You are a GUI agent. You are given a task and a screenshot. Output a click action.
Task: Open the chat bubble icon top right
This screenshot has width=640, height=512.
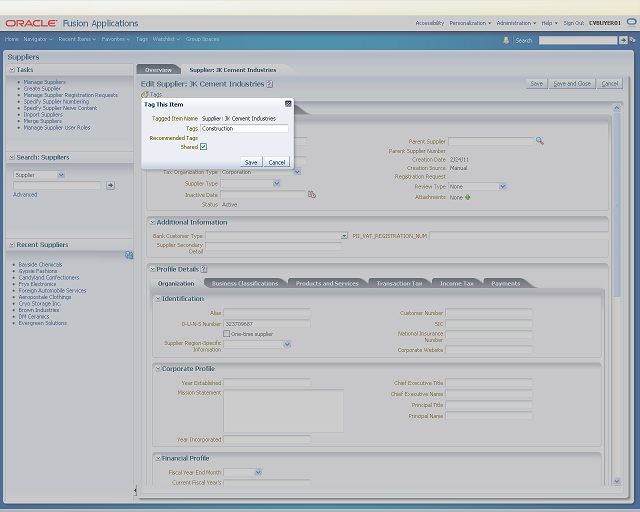[632, 22]
